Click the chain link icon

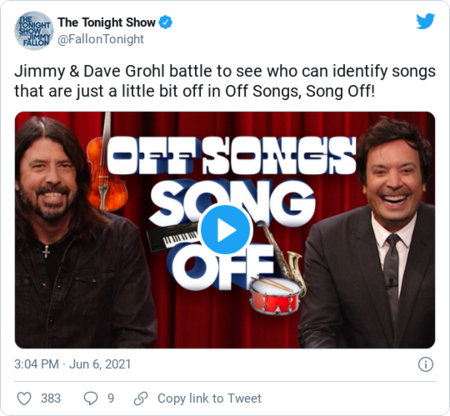[x=141, y=398]
